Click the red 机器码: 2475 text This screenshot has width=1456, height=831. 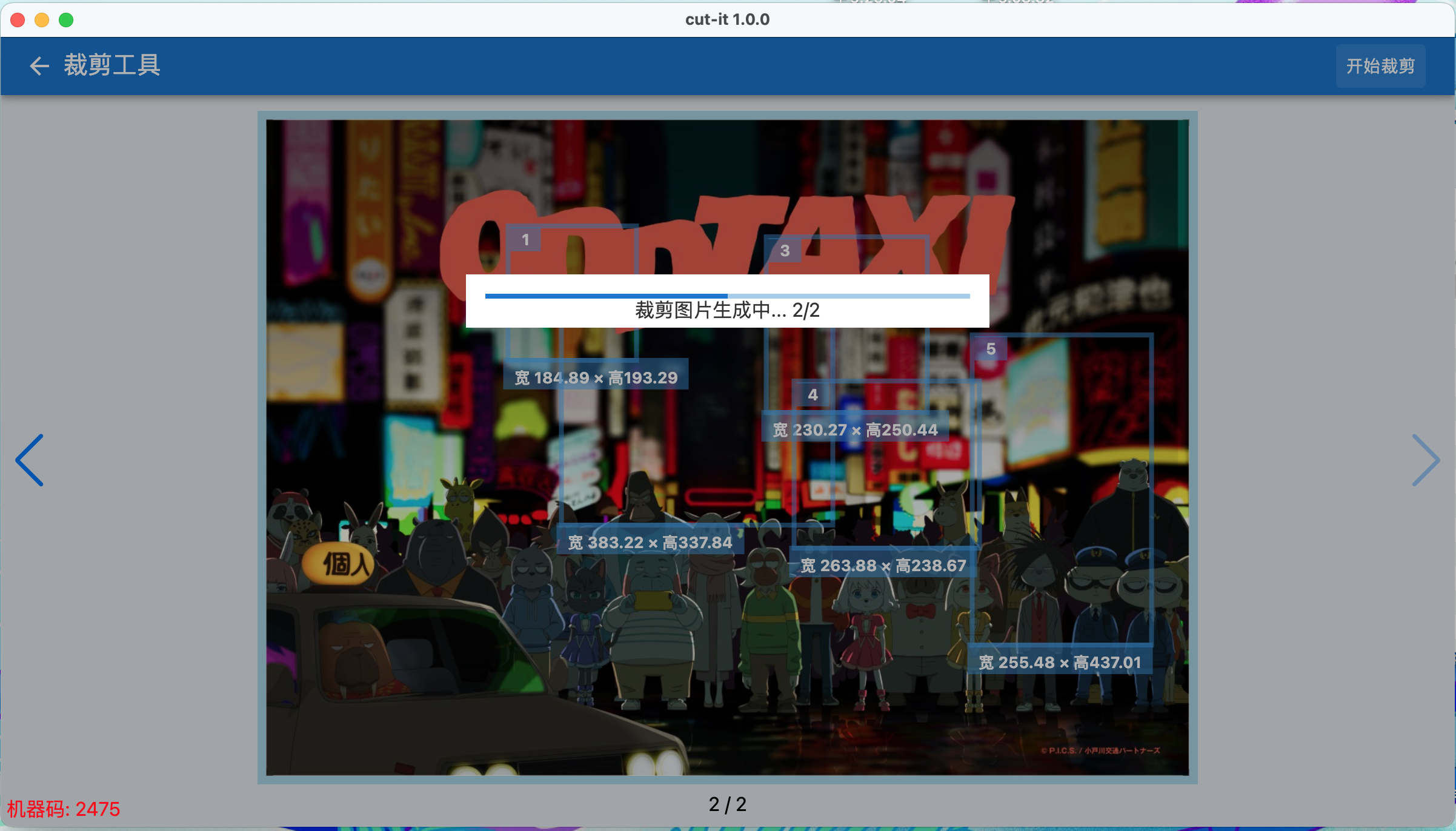[x=64, y=809]
